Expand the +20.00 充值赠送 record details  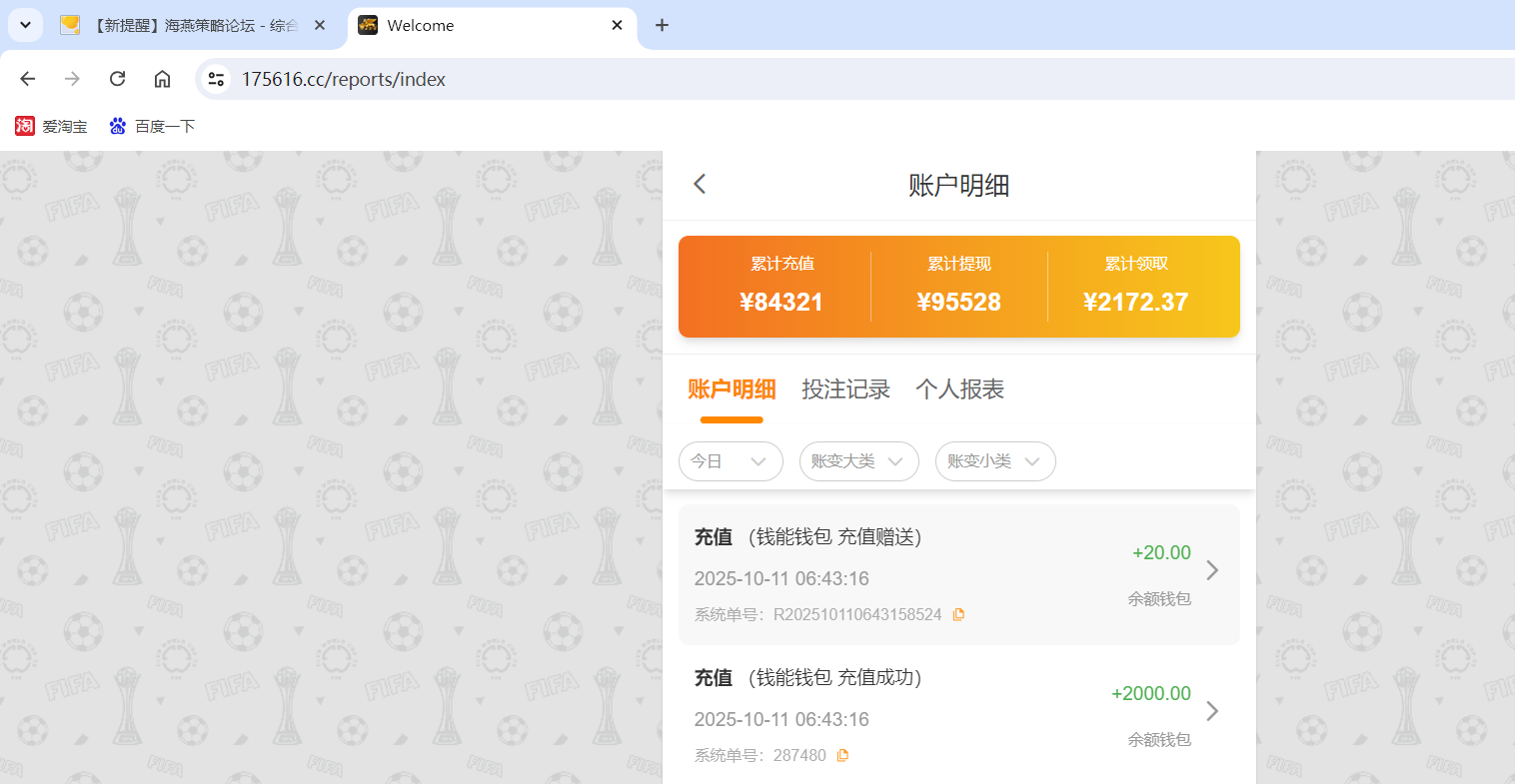(x=1212, y=570)
